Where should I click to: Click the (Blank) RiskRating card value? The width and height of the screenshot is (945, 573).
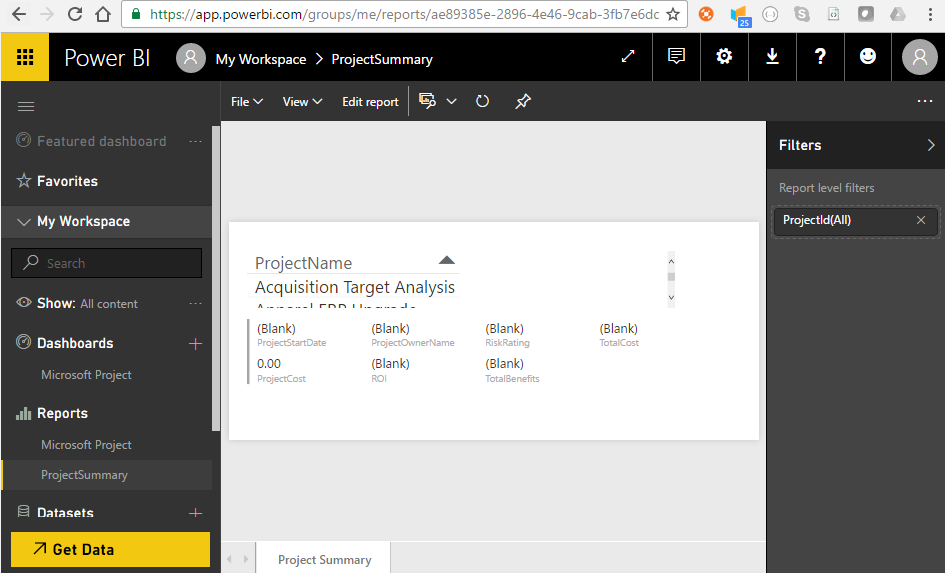click(504, 328)
